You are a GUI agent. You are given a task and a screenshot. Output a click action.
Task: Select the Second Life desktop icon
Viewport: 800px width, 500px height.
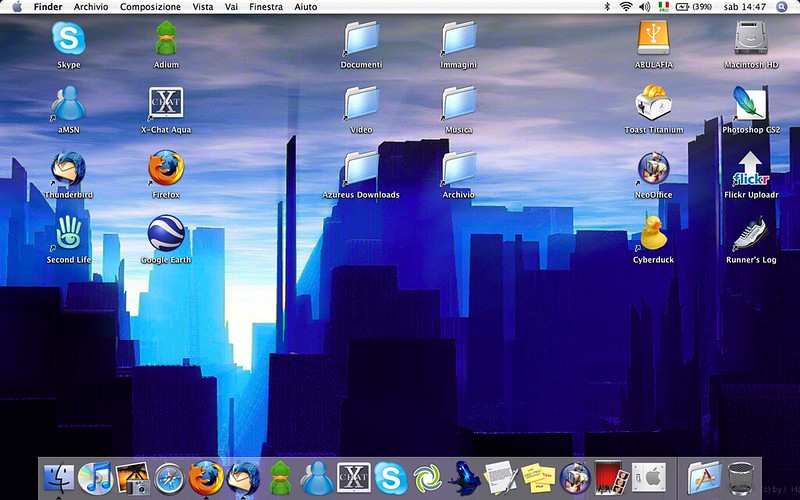69,234
